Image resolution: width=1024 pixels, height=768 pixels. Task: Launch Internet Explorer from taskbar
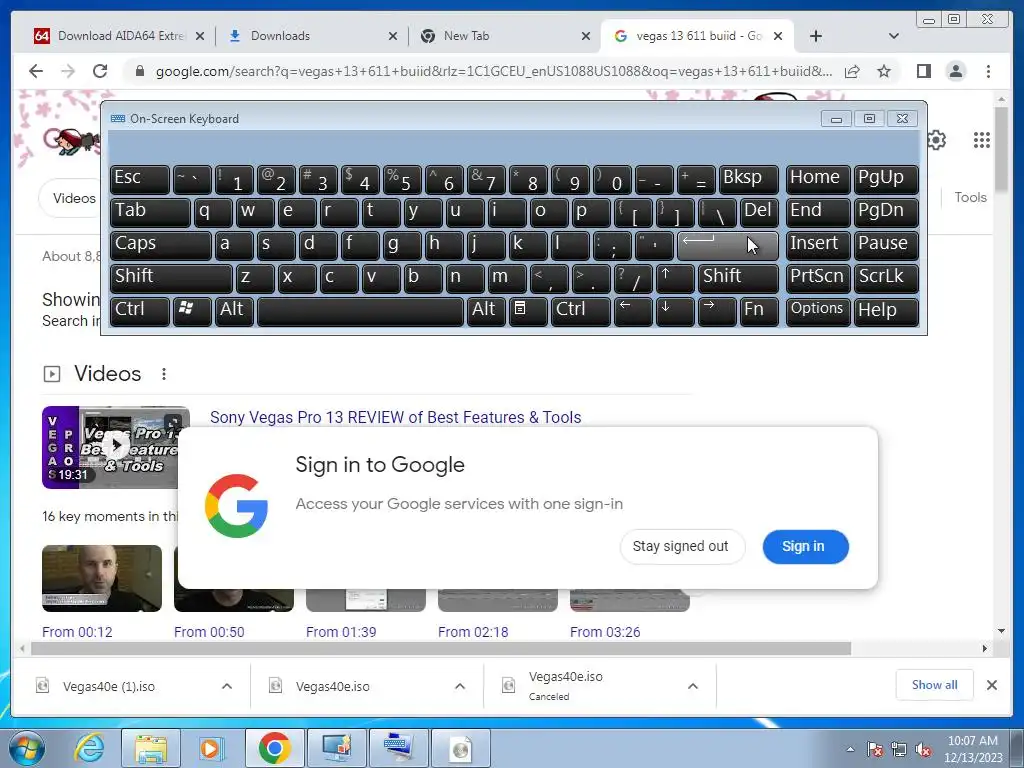[88, 748]
